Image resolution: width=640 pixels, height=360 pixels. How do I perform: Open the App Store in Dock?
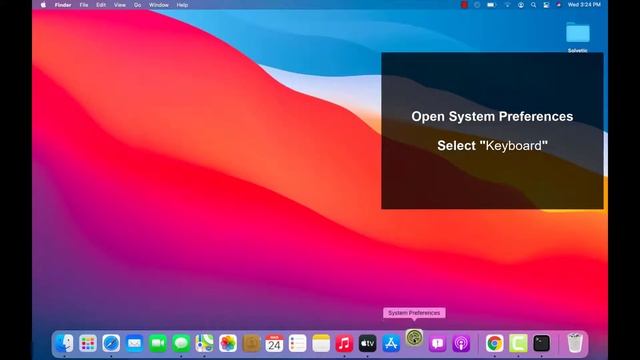click(391, 343)
